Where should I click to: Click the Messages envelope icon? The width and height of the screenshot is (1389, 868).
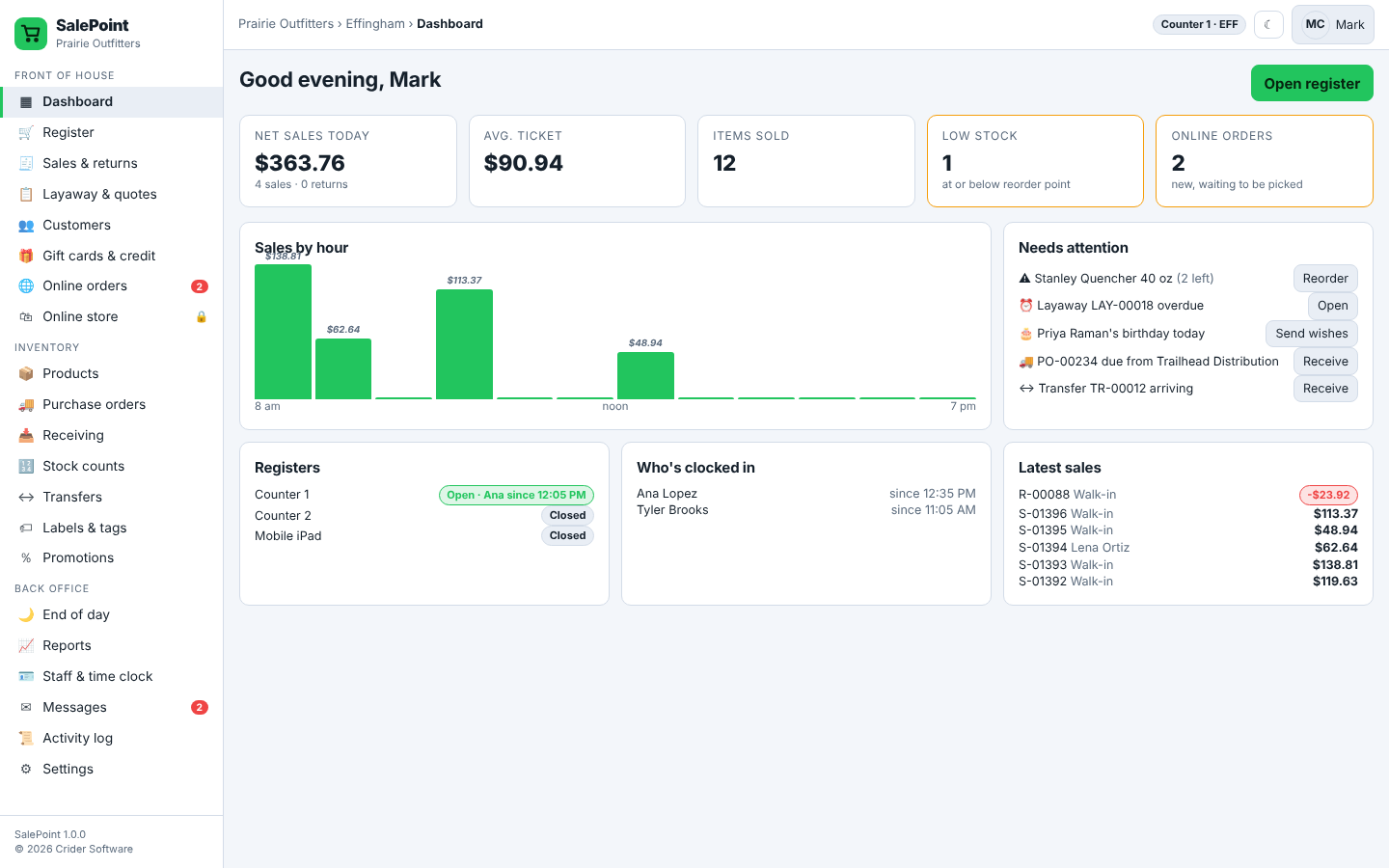click(x=26, y=708)
